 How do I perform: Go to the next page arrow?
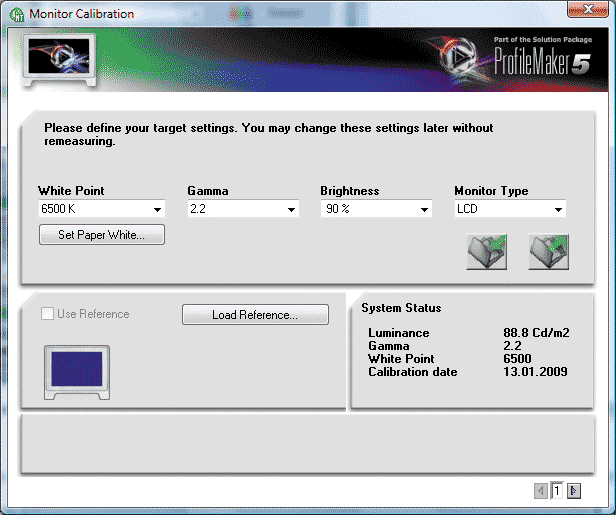[x=573, y=491]
